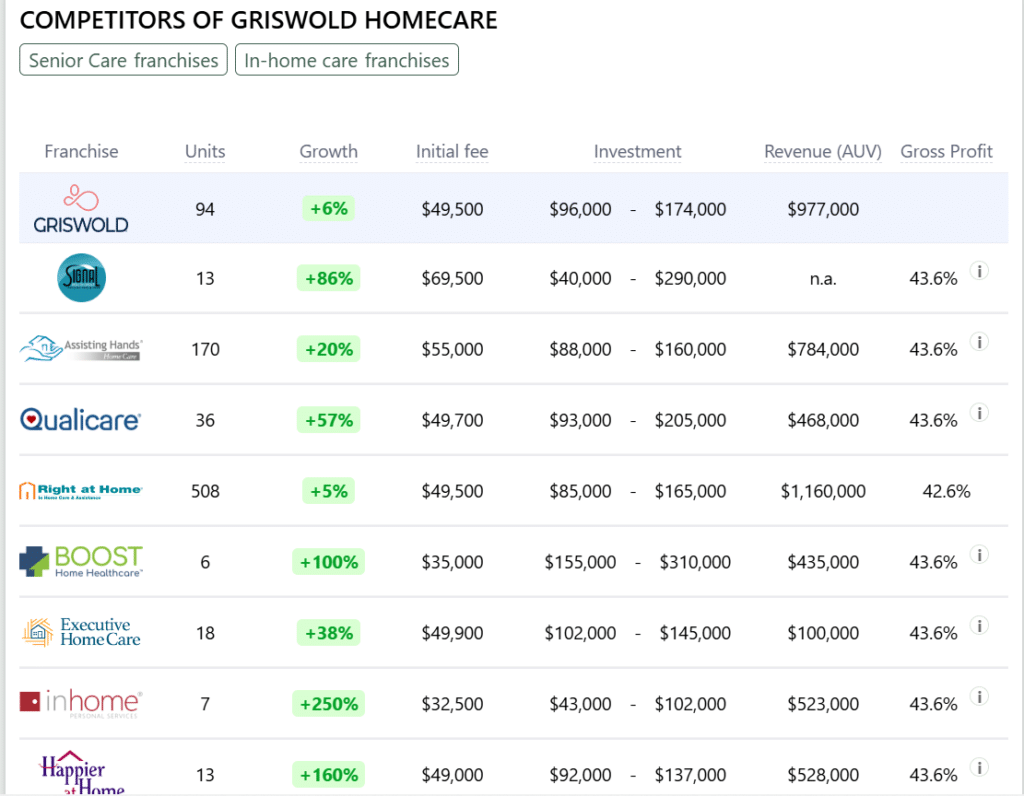
Task: Click the +86% growth badge
Action: point(328,278)
